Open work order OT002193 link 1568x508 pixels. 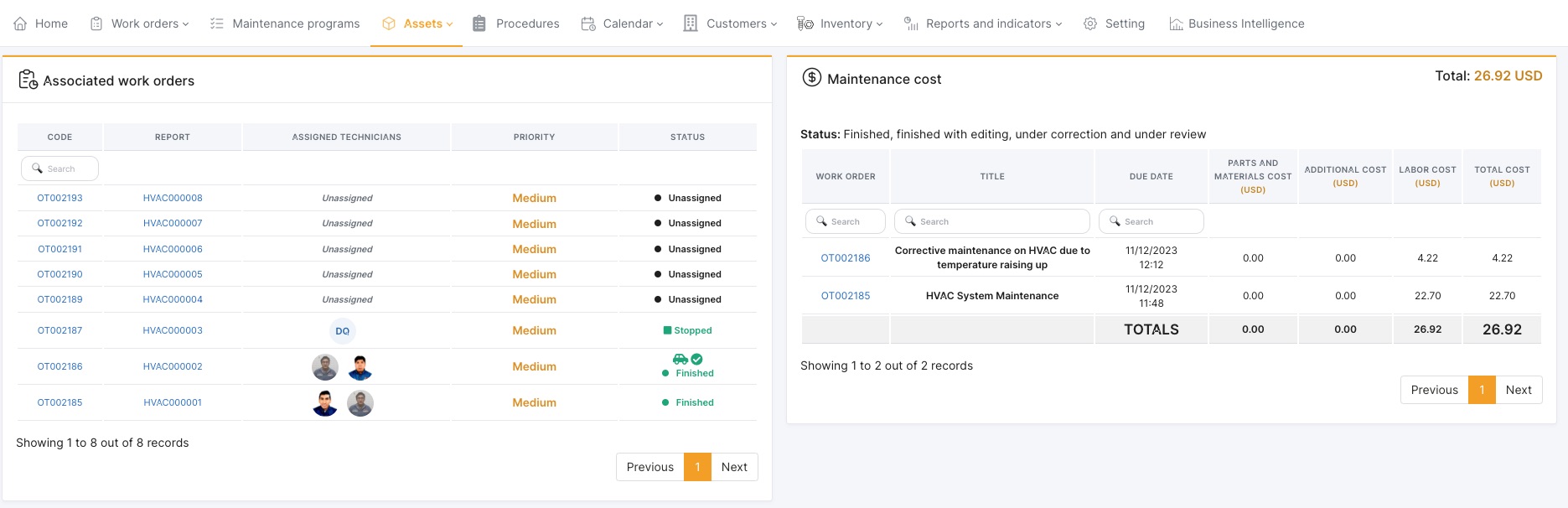point(60,198)
